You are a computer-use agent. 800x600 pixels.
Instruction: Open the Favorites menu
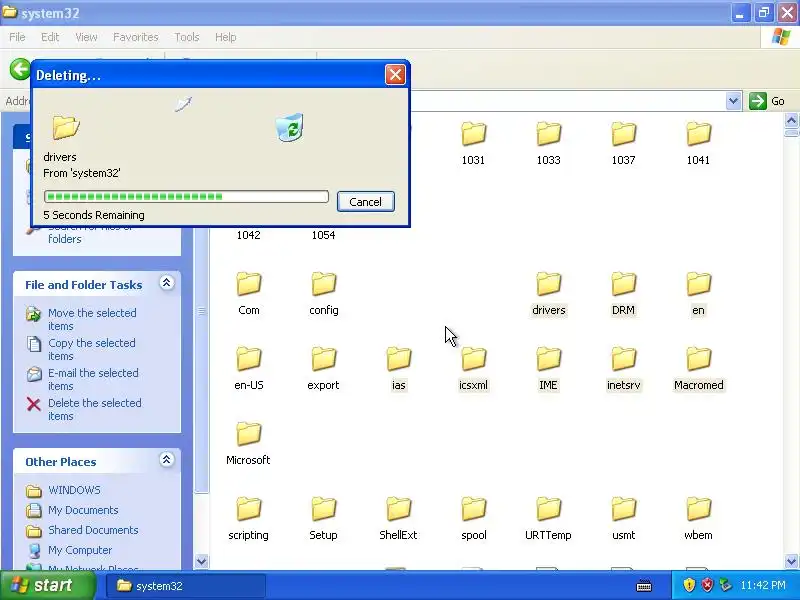(136, 37)
